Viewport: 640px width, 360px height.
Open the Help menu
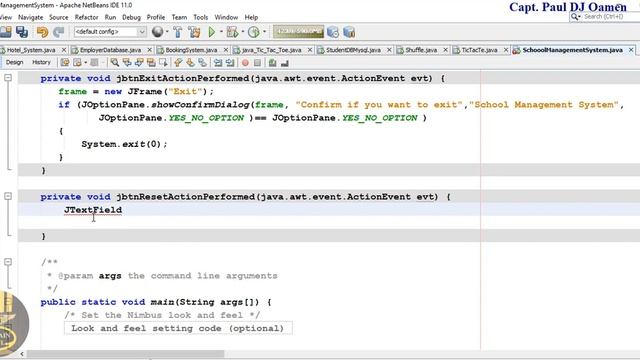(x=251, y=17)
